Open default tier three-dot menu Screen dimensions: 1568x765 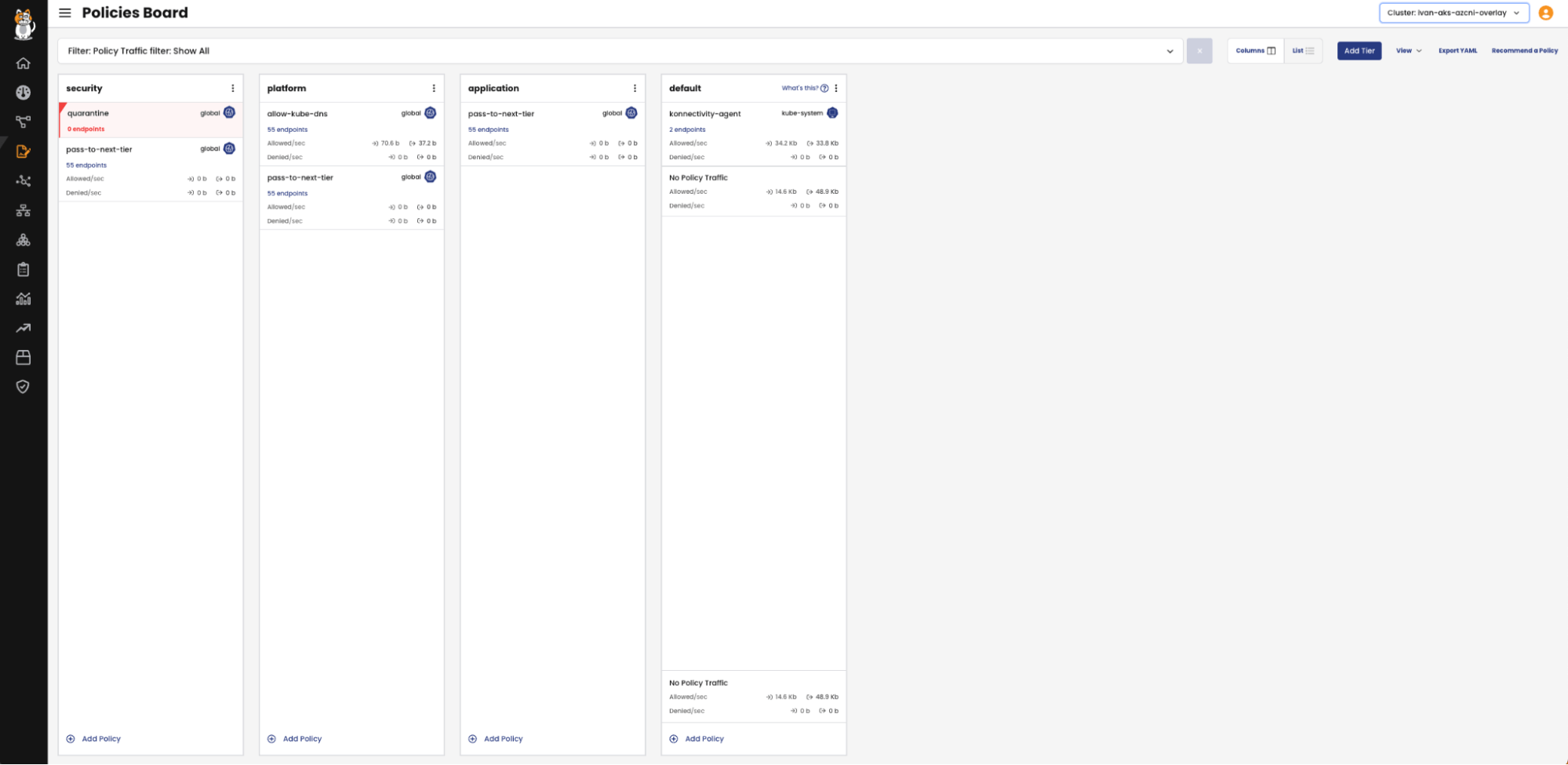836,88
